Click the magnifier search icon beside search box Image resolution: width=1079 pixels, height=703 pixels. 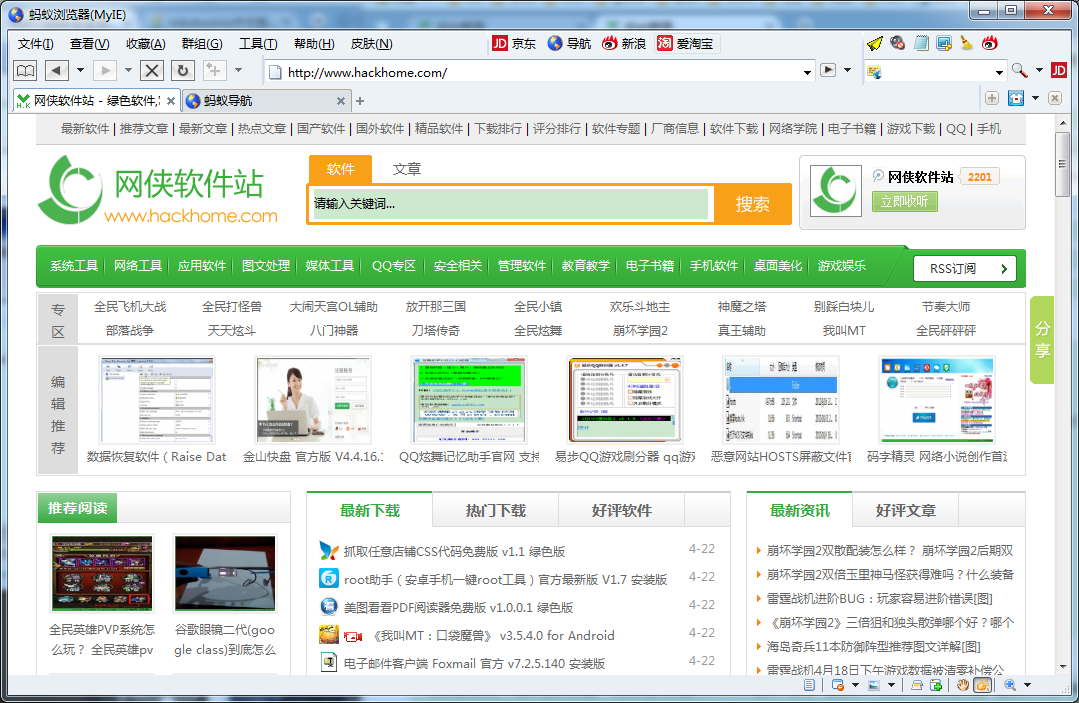point(1019,70)
